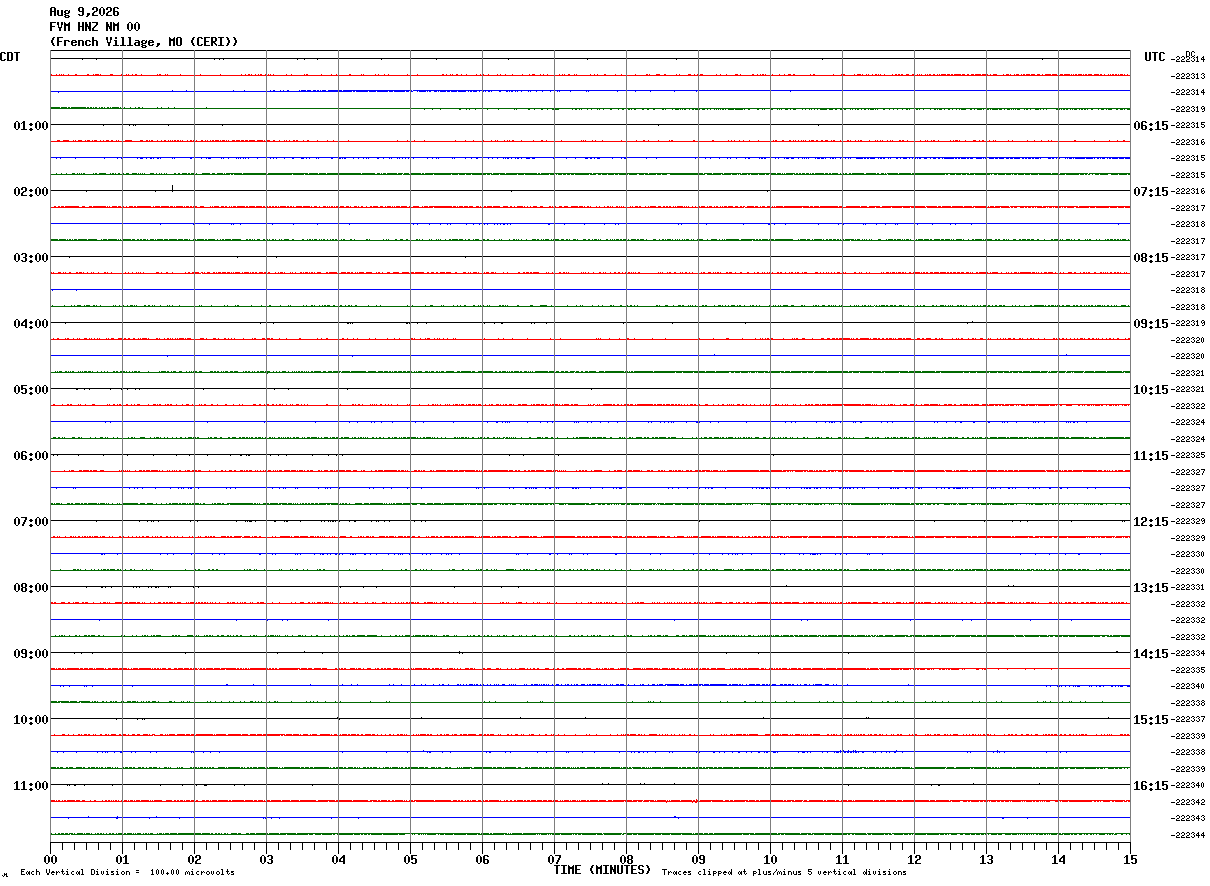1210x886 pixels.
Task: Click the DC offset column header
Action: (x=1190, y=54)
